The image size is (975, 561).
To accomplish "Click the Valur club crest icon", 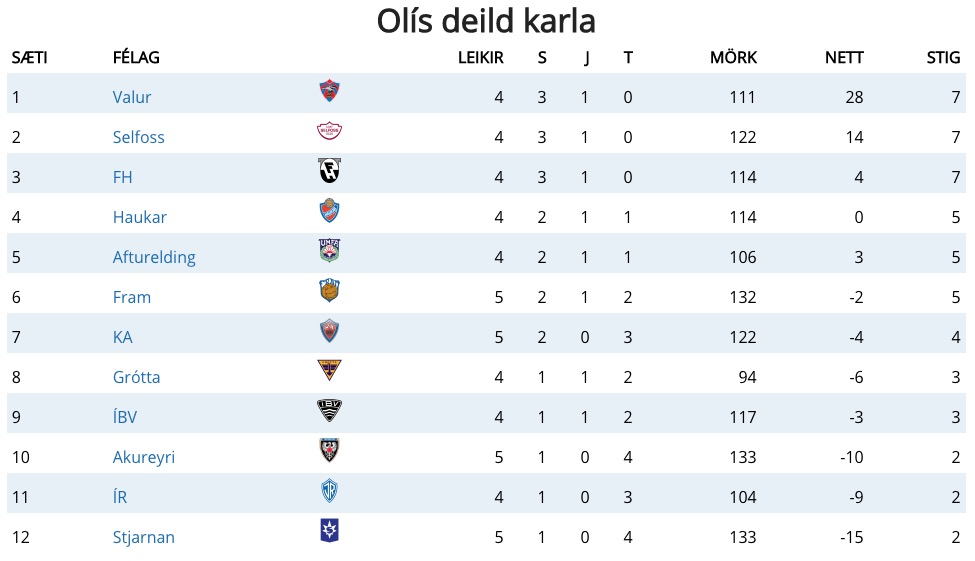I will click(329, 92).
